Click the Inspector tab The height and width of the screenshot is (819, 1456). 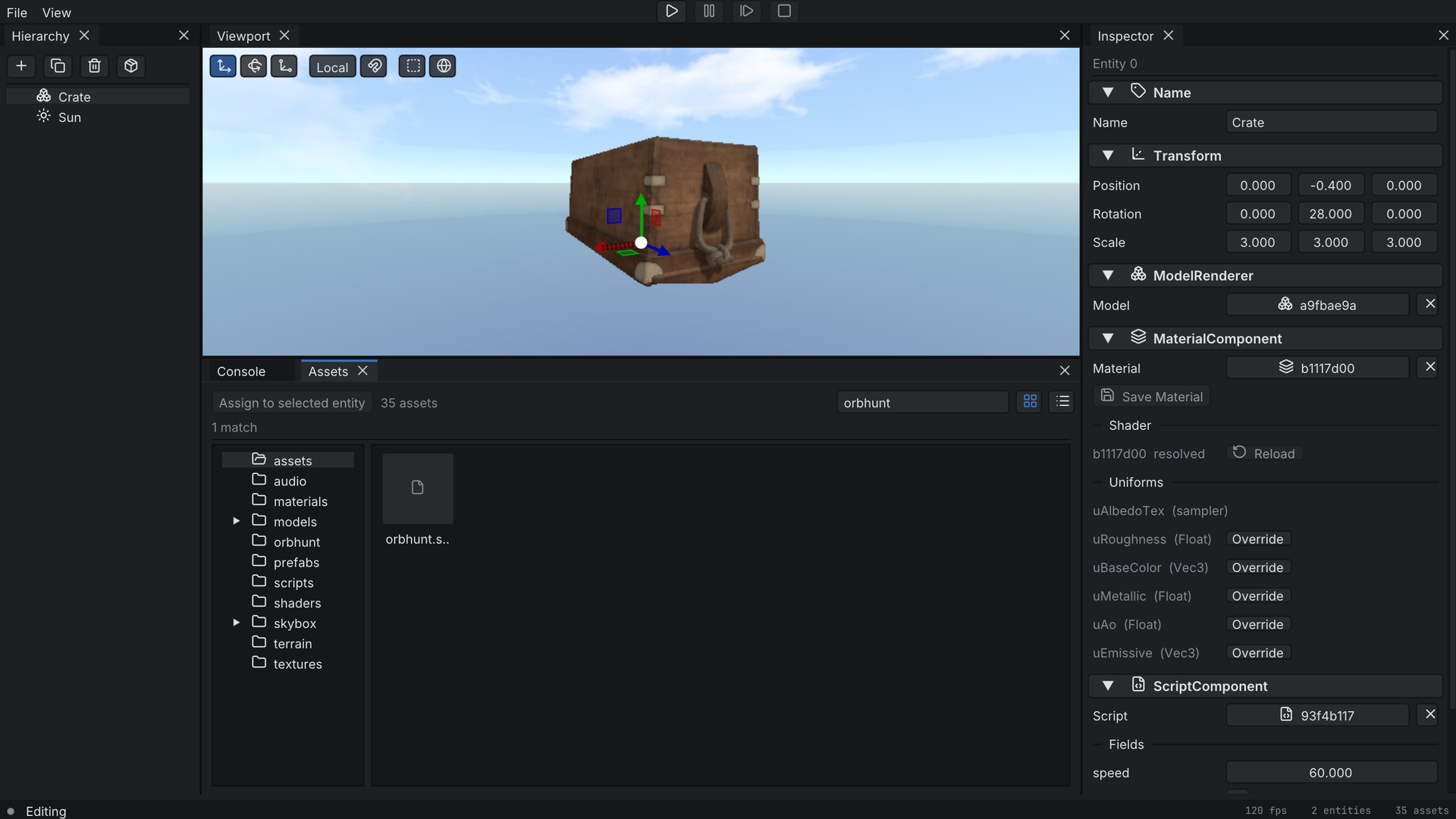click(1125, 36)
